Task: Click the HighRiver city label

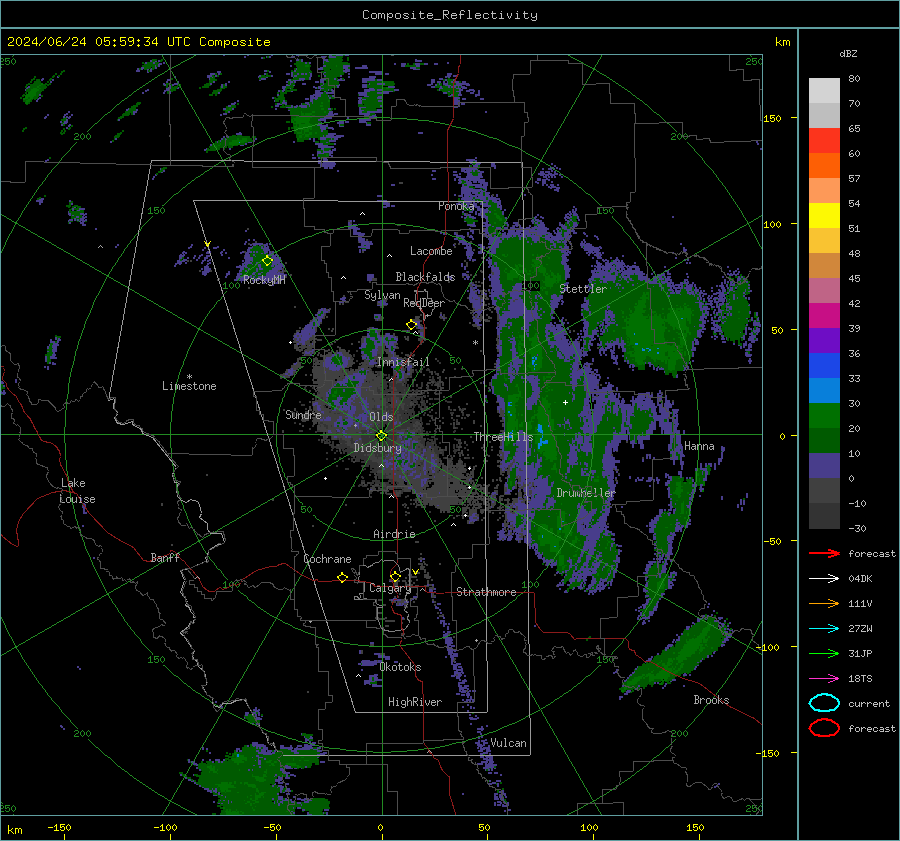Action: (x=415, y=702)
